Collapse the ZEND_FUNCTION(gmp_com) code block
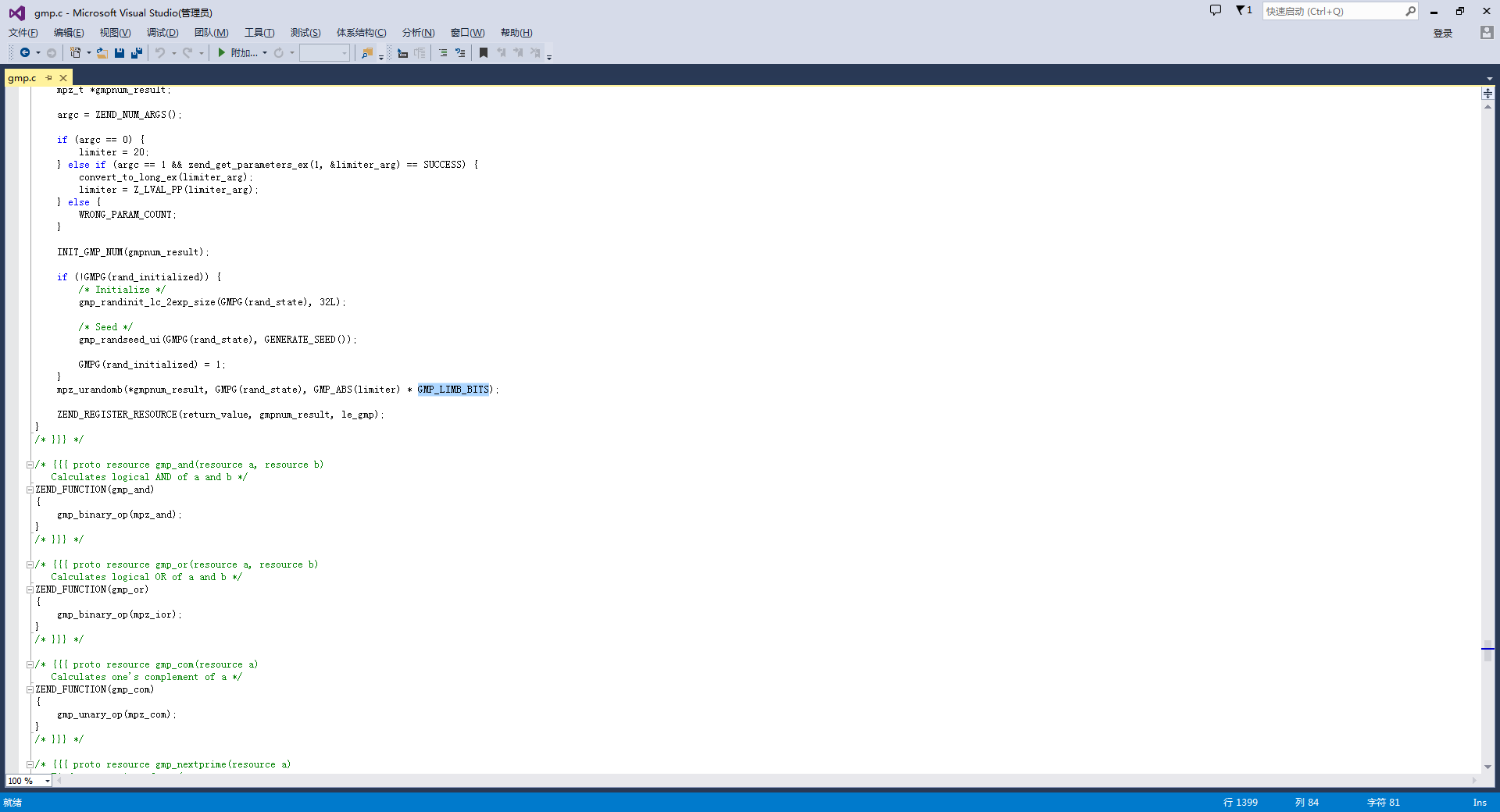This screenshot has height=812, width=1500. (30, 690)
